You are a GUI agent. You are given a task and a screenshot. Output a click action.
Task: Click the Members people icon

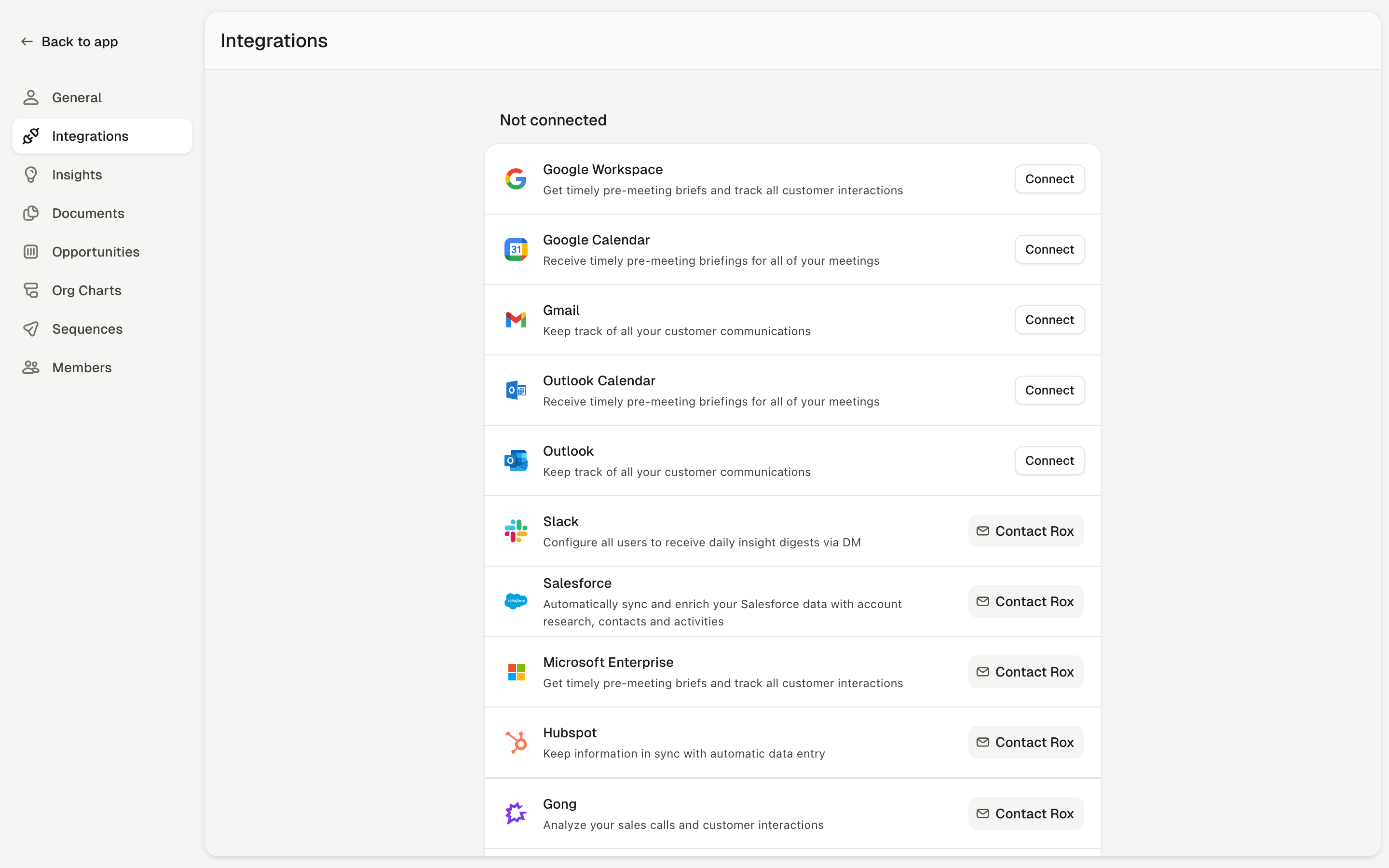(x=31, y=367)
